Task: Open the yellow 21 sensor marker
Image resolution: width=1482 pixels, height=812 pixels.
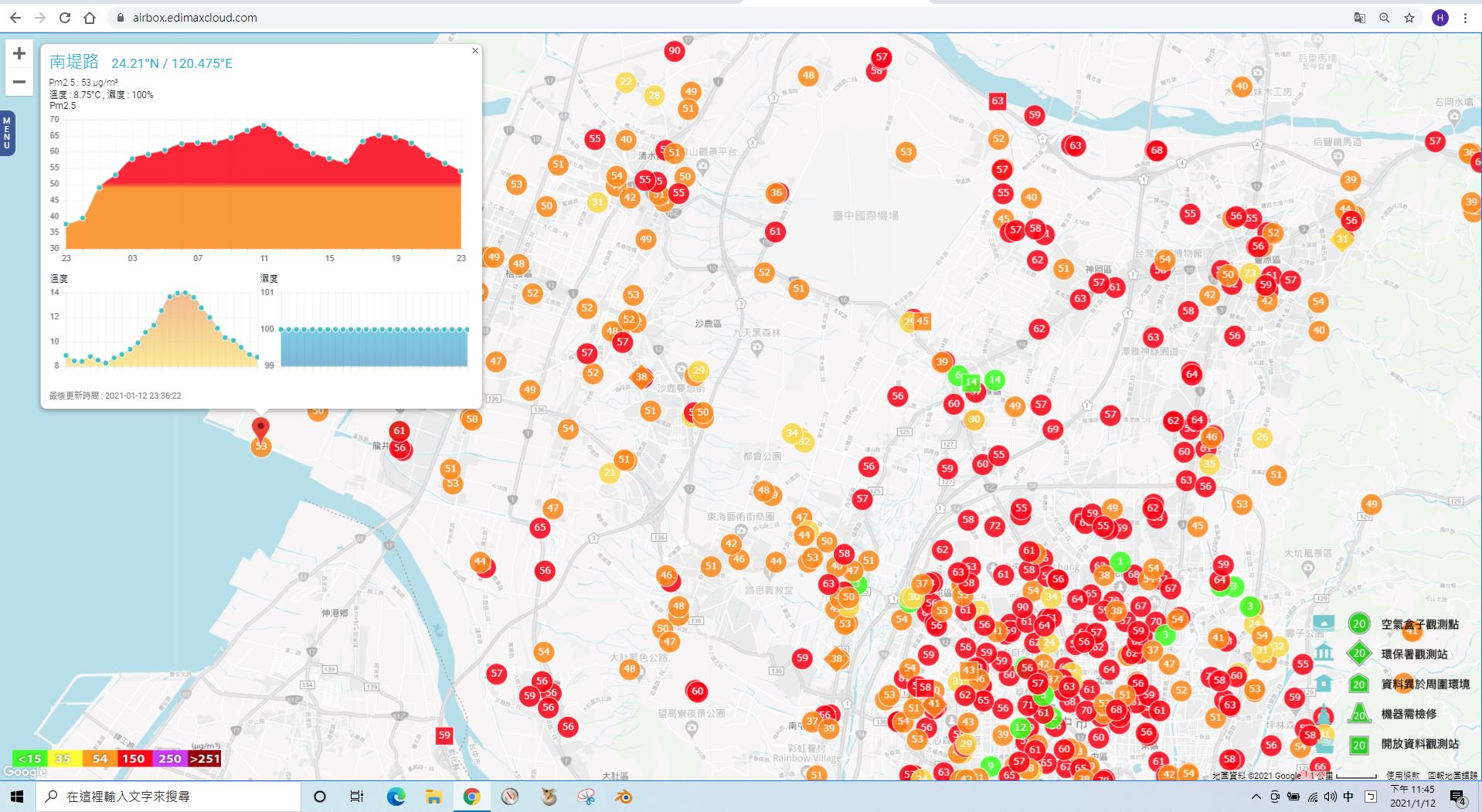Action: 610,473
